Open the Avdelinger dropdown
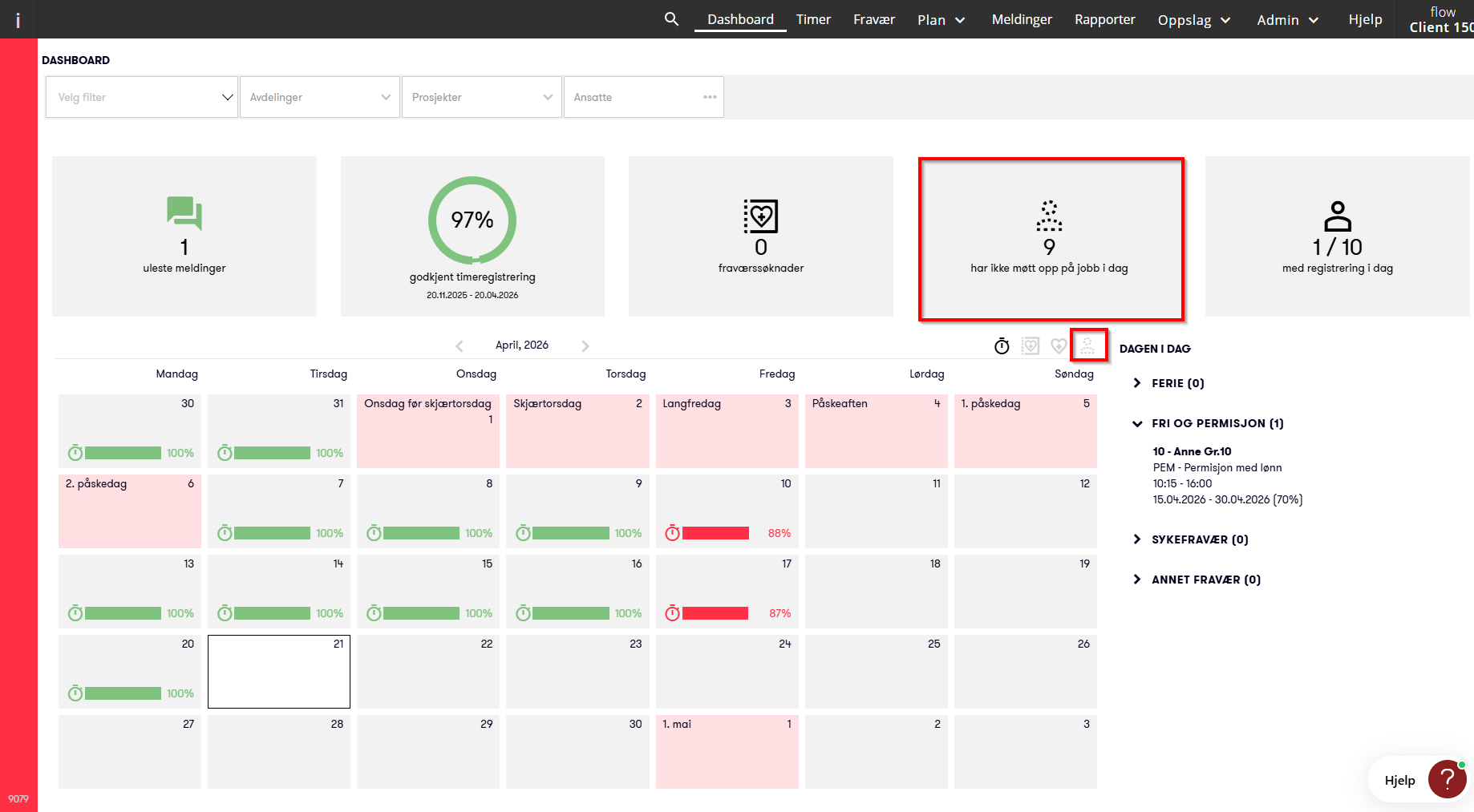 tap(319, 97)
